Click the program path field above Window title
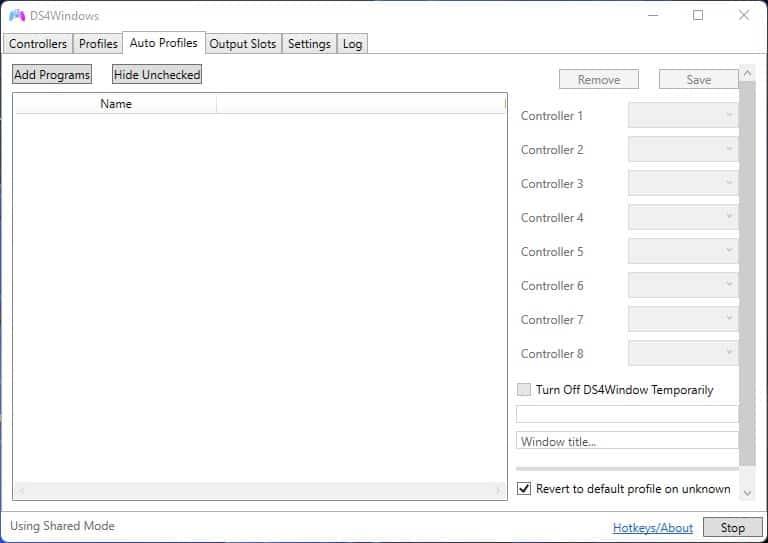The image size is (768, 543). (x=627, y=414)
